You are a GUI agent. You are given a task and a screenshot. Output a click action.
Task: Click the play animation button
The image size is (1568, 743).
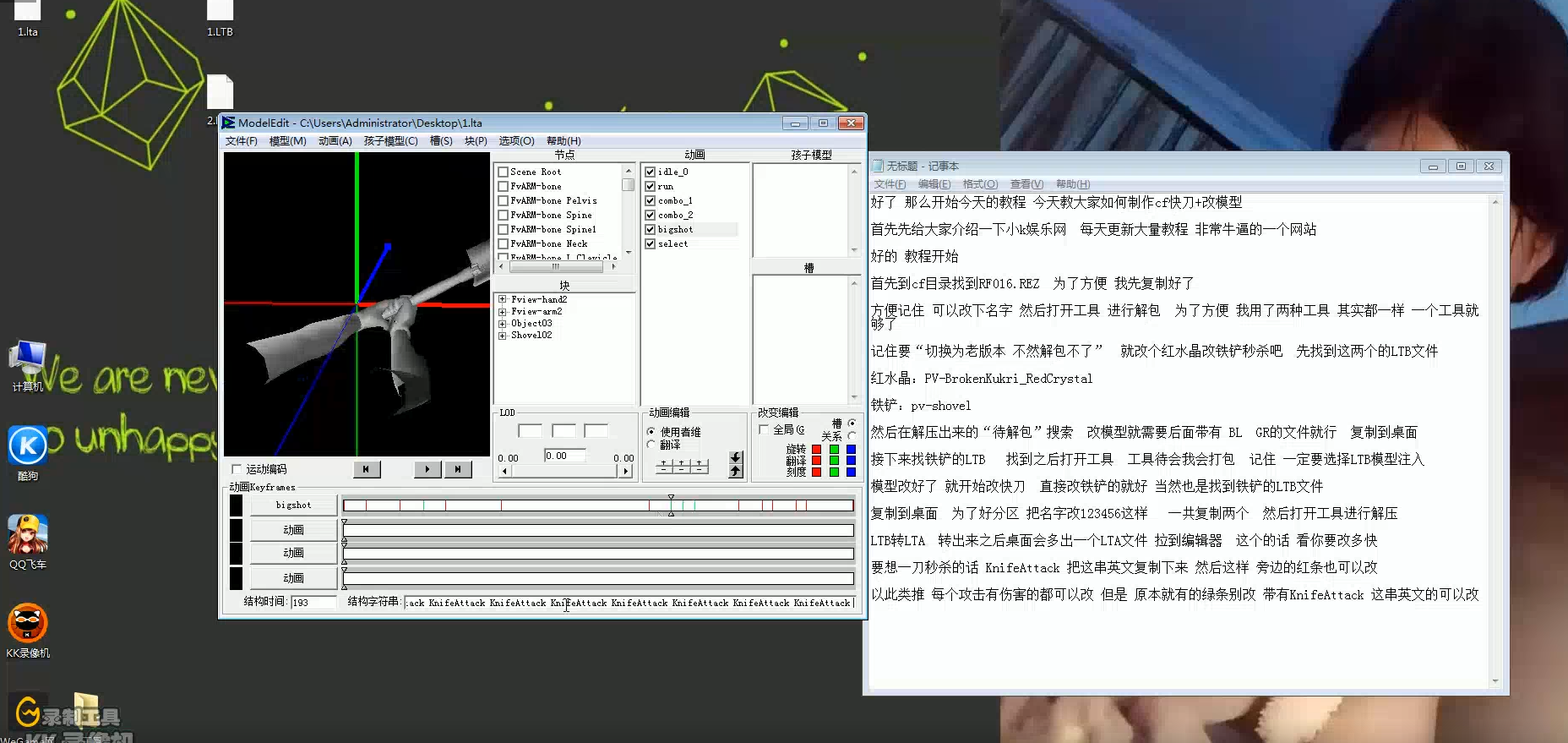click(427, 469)
